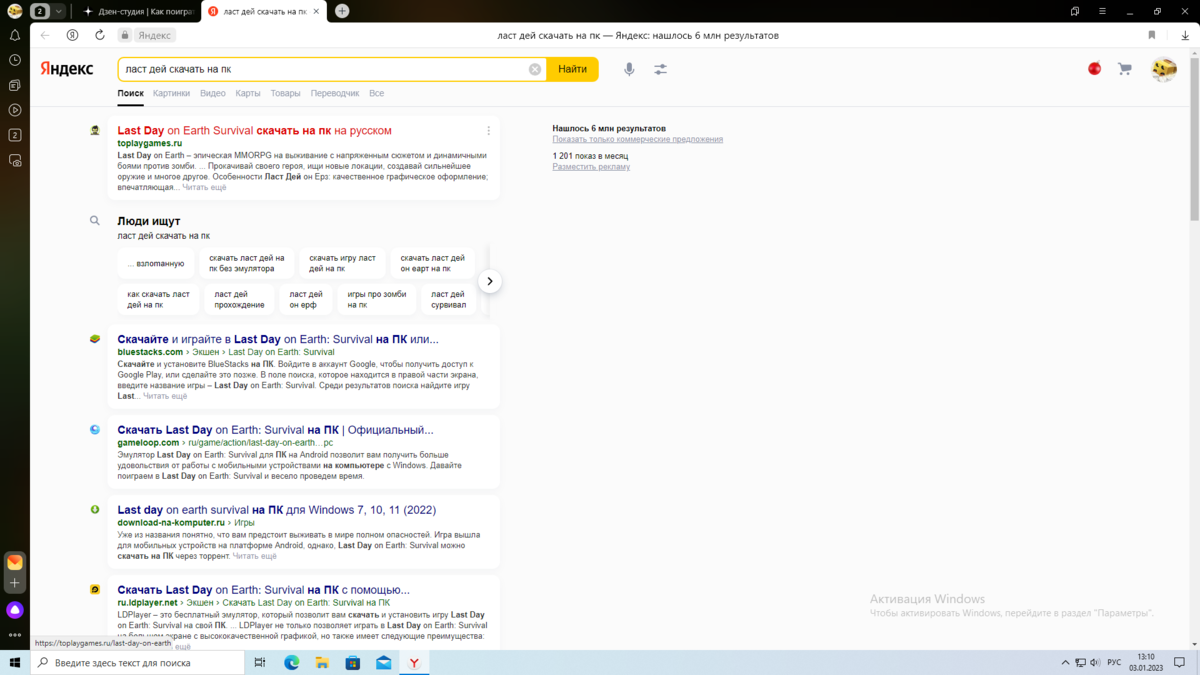Open Microsoft Edge from taskbar
The image size is (1200, 675).
click(x=292, y=662)
